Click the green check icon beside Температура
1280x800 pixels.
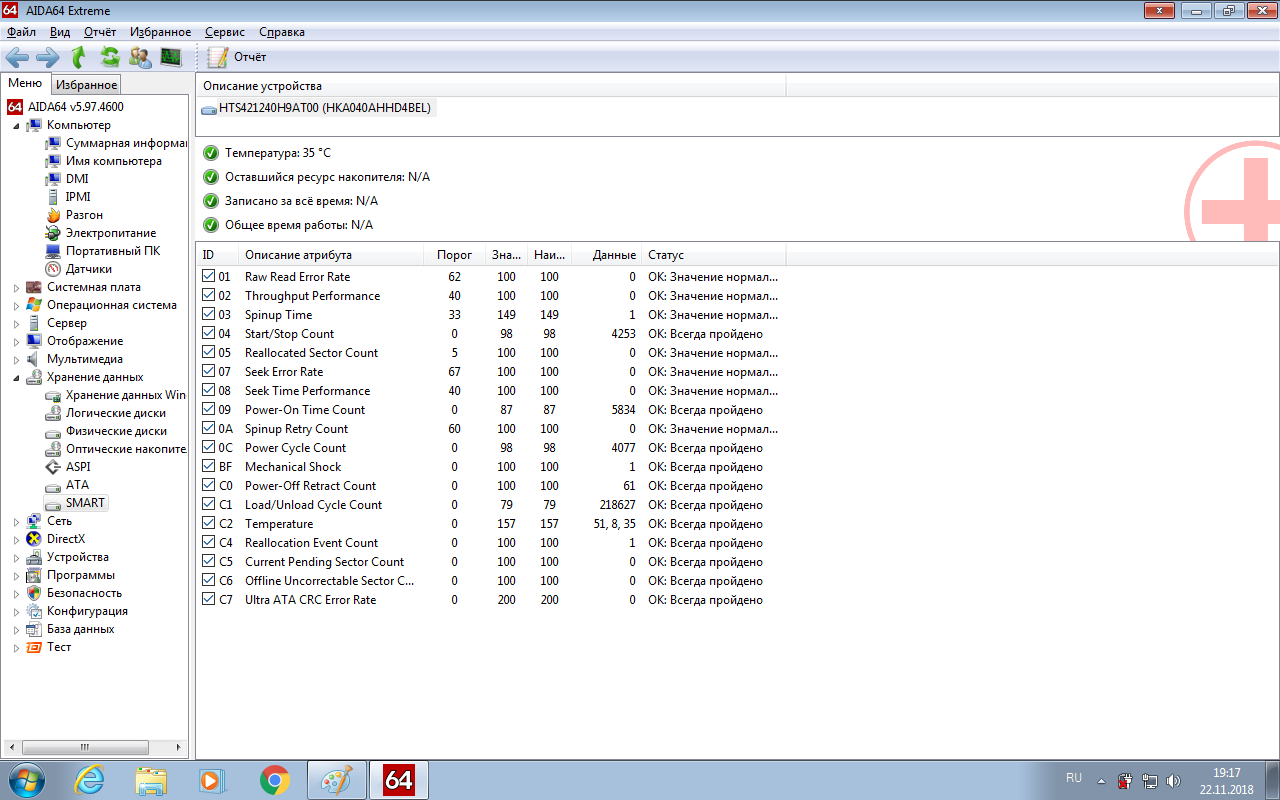pyautogui.click(x=211, y=153)
